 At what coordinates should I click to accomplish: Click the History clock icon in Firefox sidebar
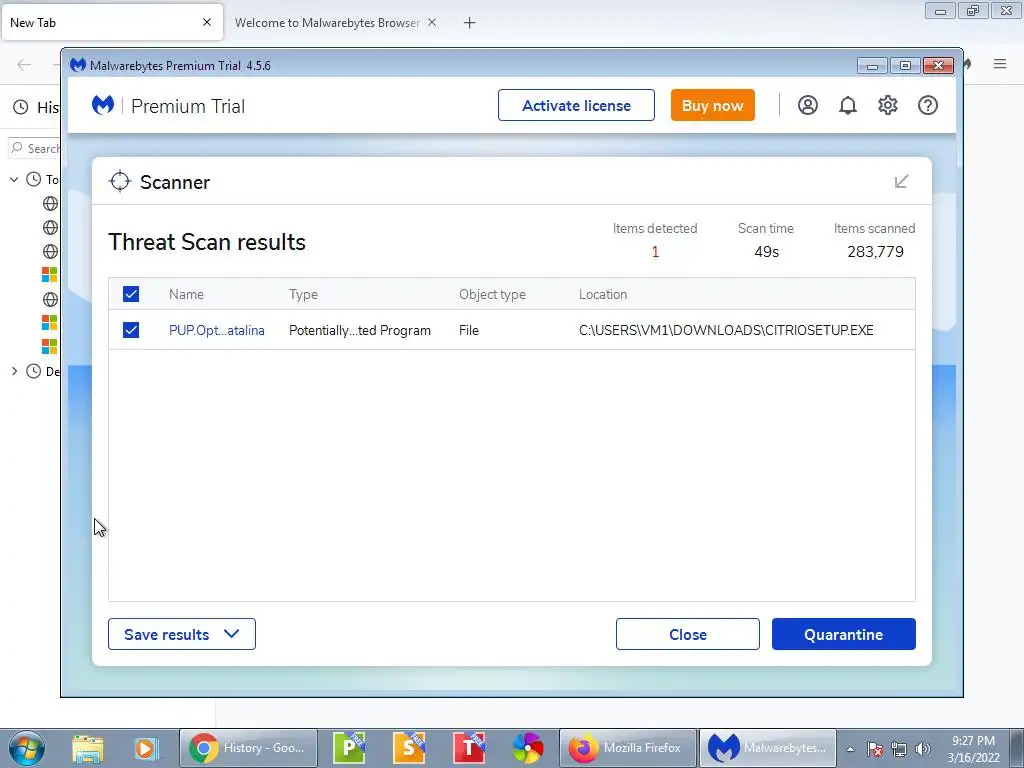(21, 107)
